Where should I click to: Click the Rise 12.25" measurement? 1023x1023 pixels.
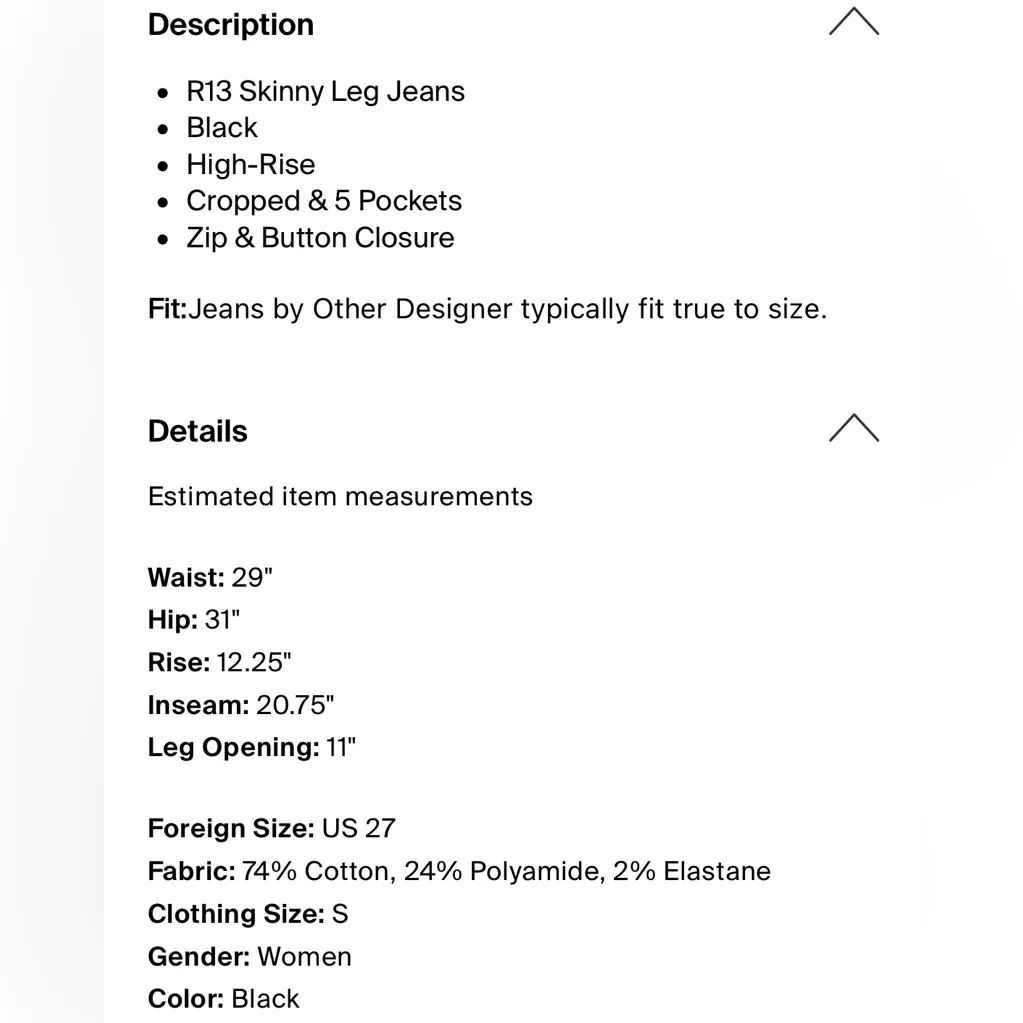[x=220, y=662]
